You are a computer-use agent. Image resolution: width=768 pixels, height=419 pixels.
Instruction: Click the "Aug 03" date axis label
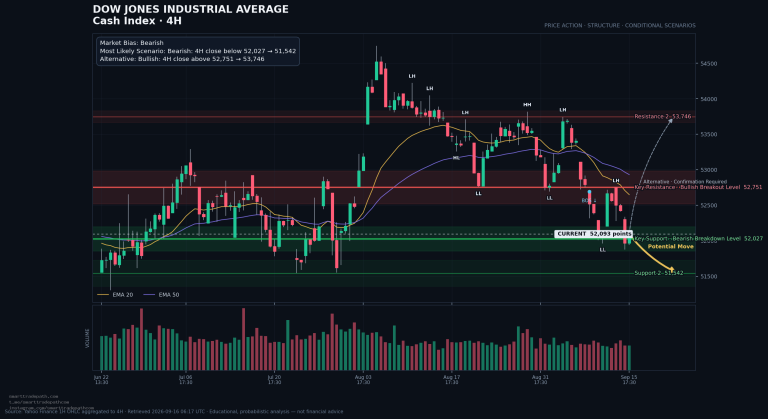coord(363,379)
